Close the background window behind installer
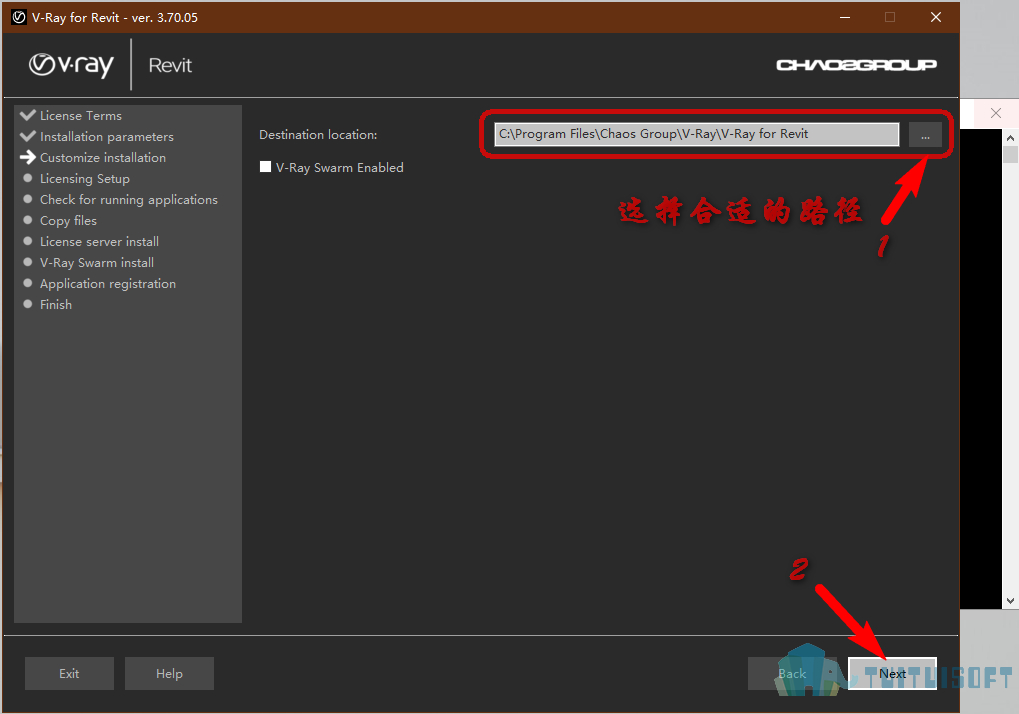This screenshot has height=714, width=1019. coord(996,113)
